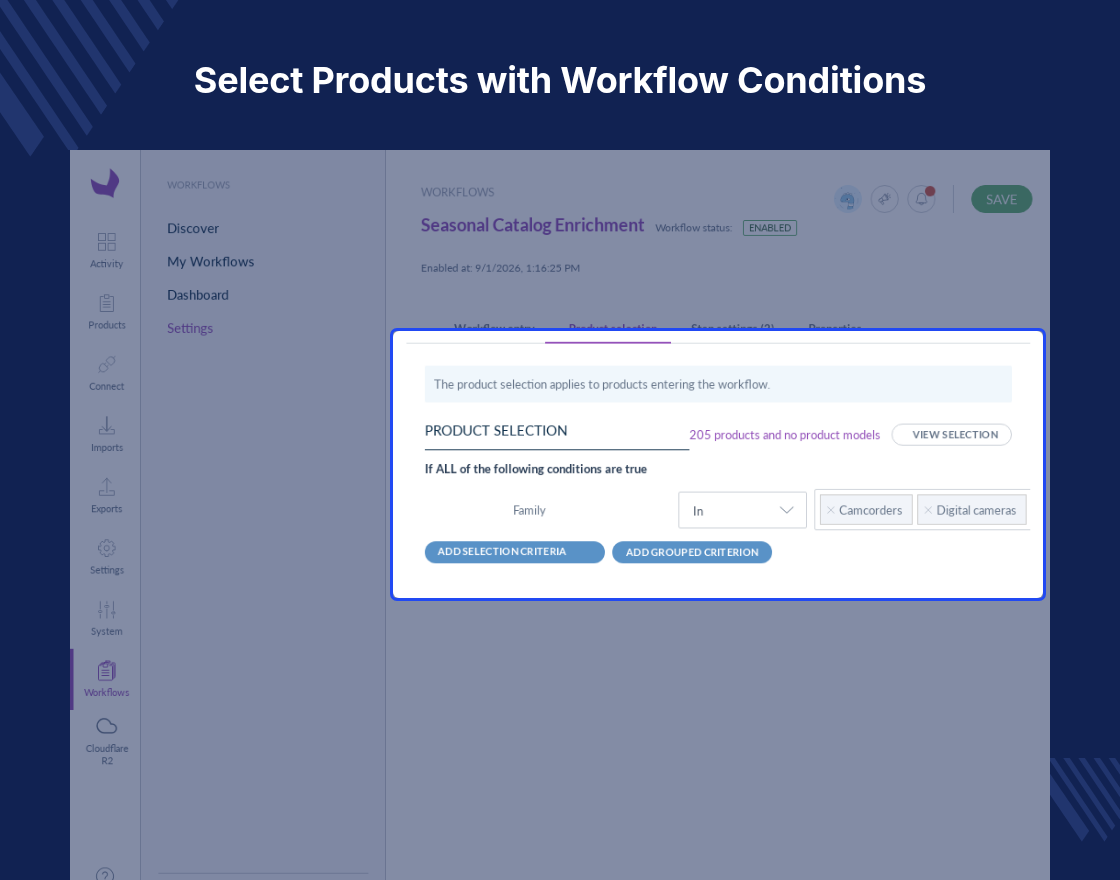Click the "205 products and no product models" link
This screenshot has width=1120, height=880.
tap(784, 435)
